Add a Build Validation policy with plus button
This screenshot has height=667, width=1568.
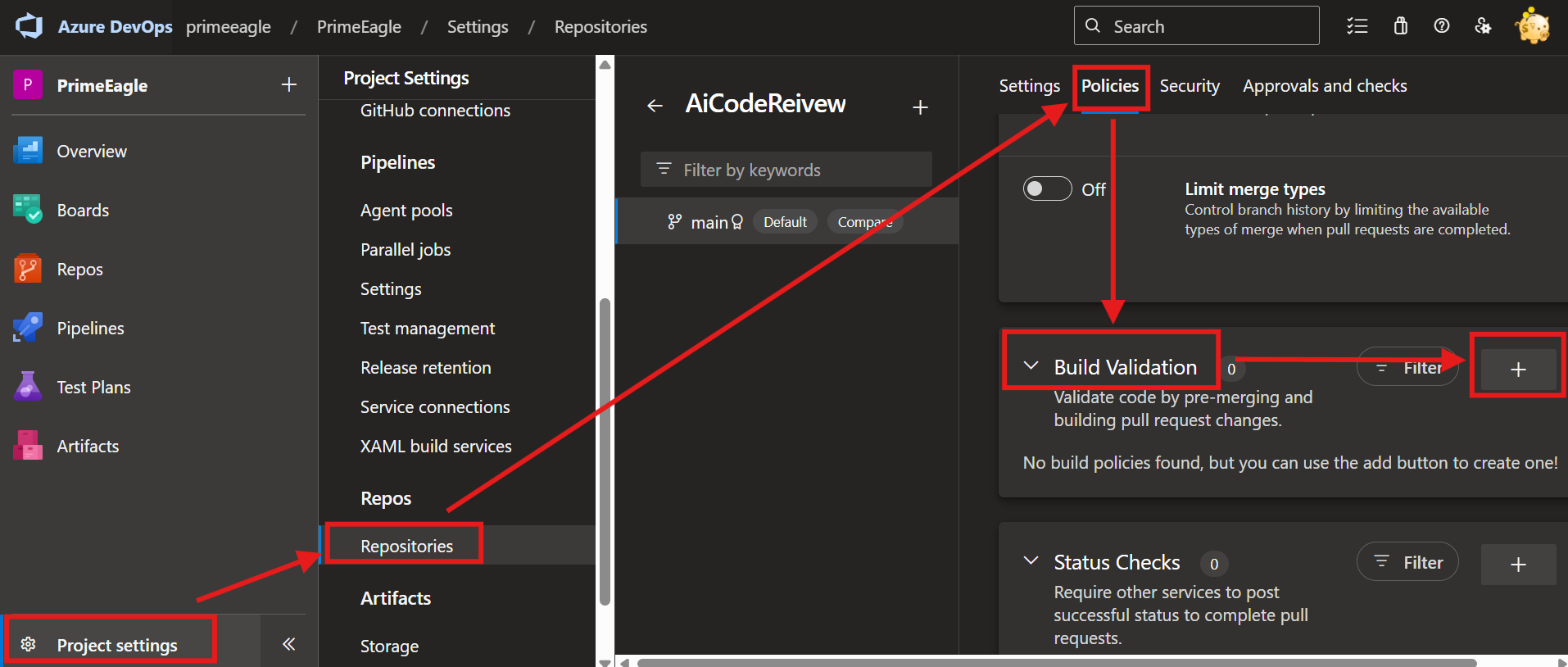pyautogui.click(x=1518, y=369)
